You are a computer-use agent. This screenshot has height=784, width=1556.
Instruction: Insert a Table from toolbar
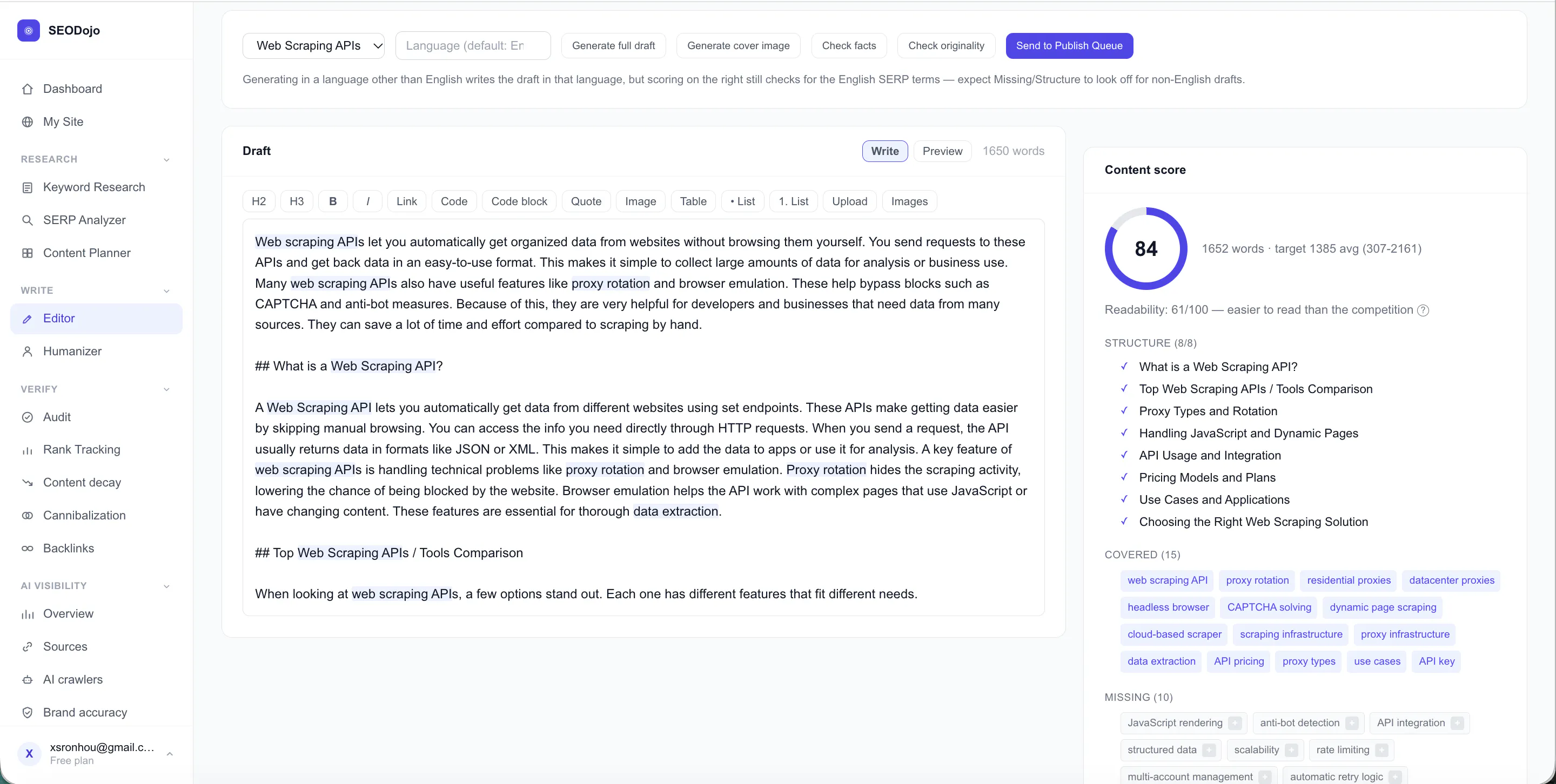(x=693, y=201)
